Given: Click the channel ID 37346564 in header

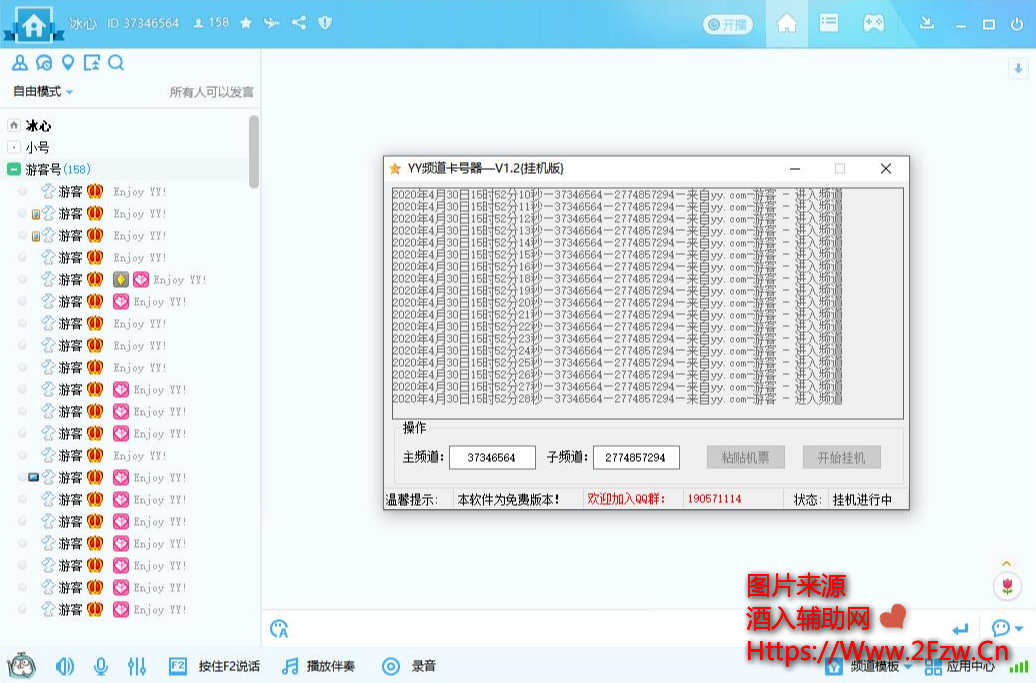Looking at the screenshot, I should (143, 23).
